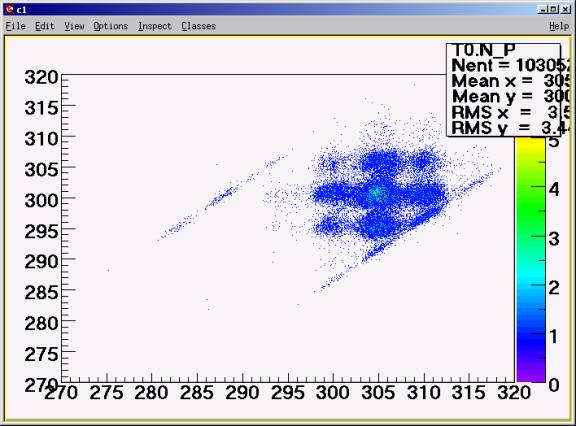Open the Classes menu
Viewport: 576px width, 426px height.
tap(198, 26)
